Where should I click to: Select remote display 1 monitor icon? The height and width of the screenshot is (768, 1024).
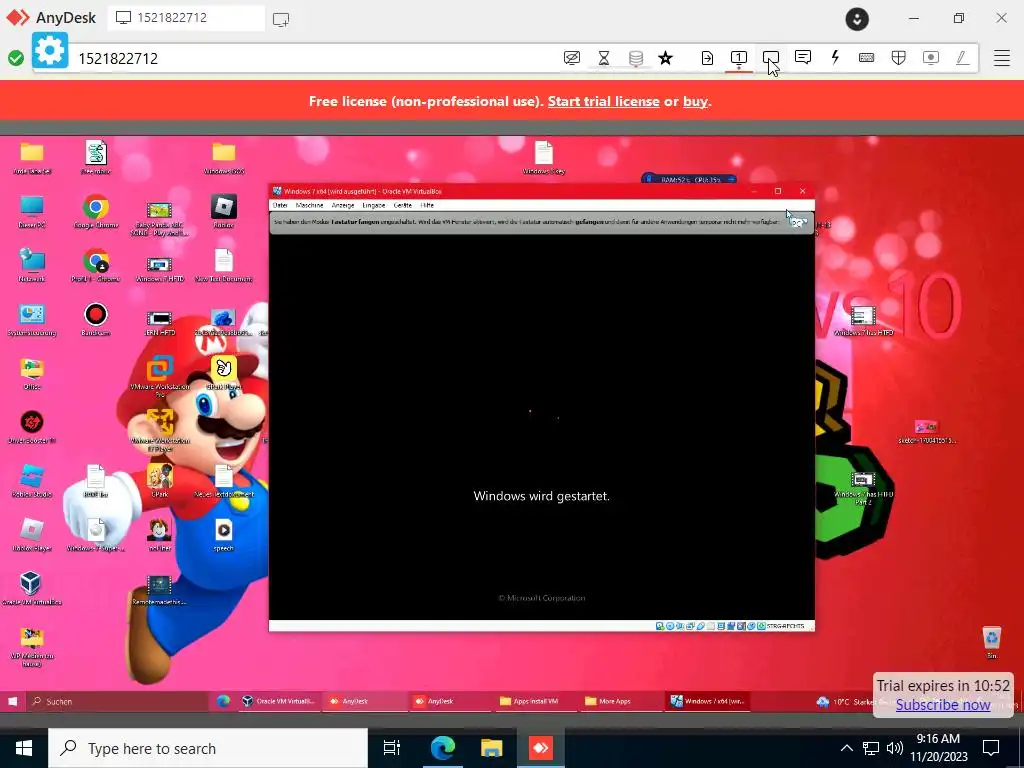739,58
